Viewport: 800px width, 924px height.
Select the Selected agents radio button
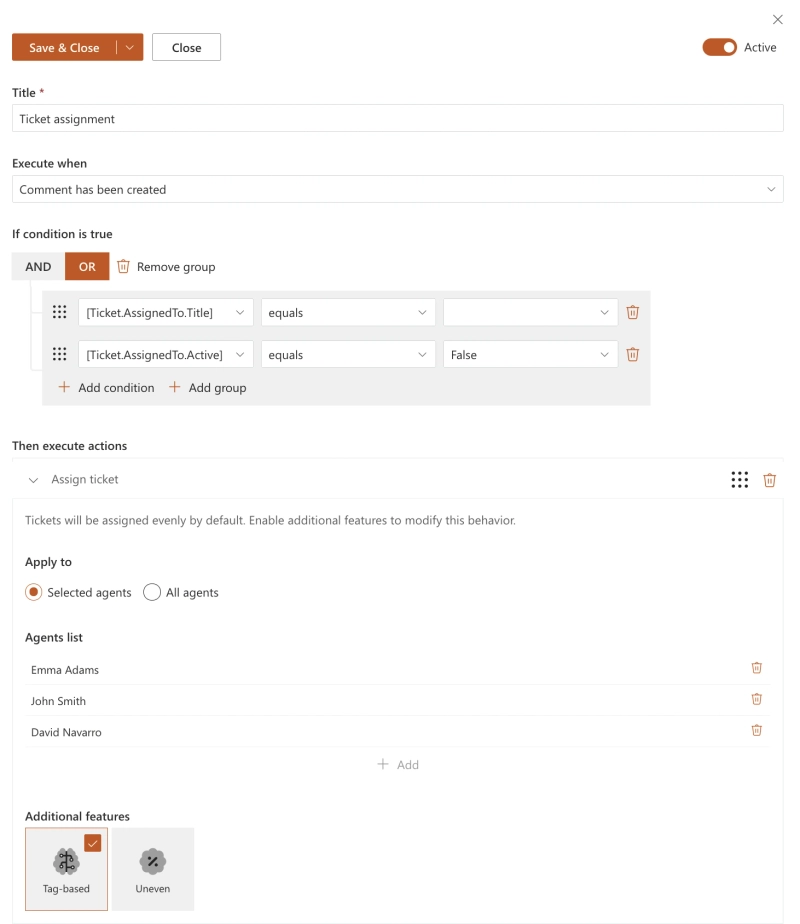point(34,592)
